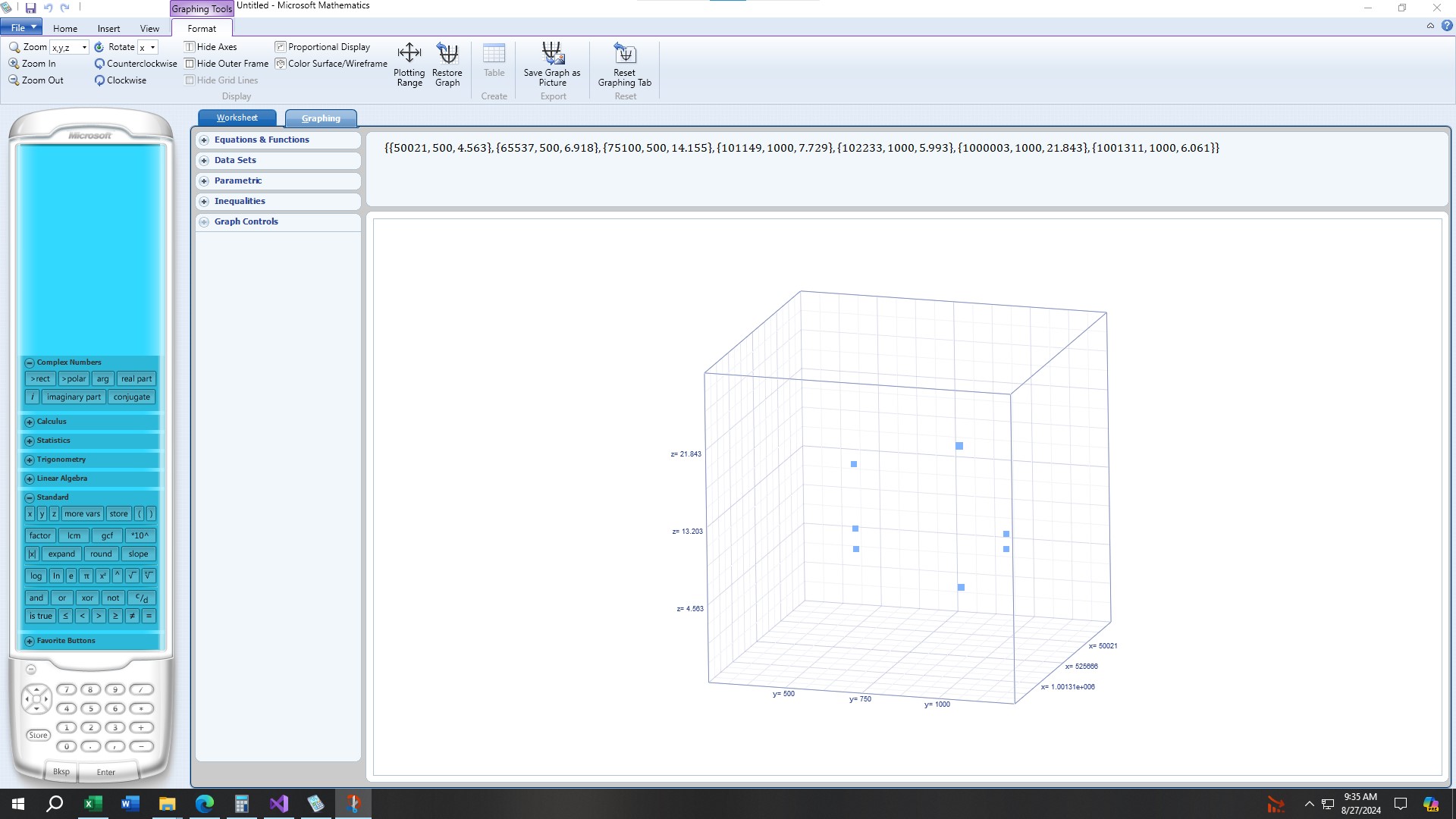Screen dimensions: 1456x819
Task: Toggle the Hide Axes checkbox
Action: pyautogui.click(x=190, y=47)
